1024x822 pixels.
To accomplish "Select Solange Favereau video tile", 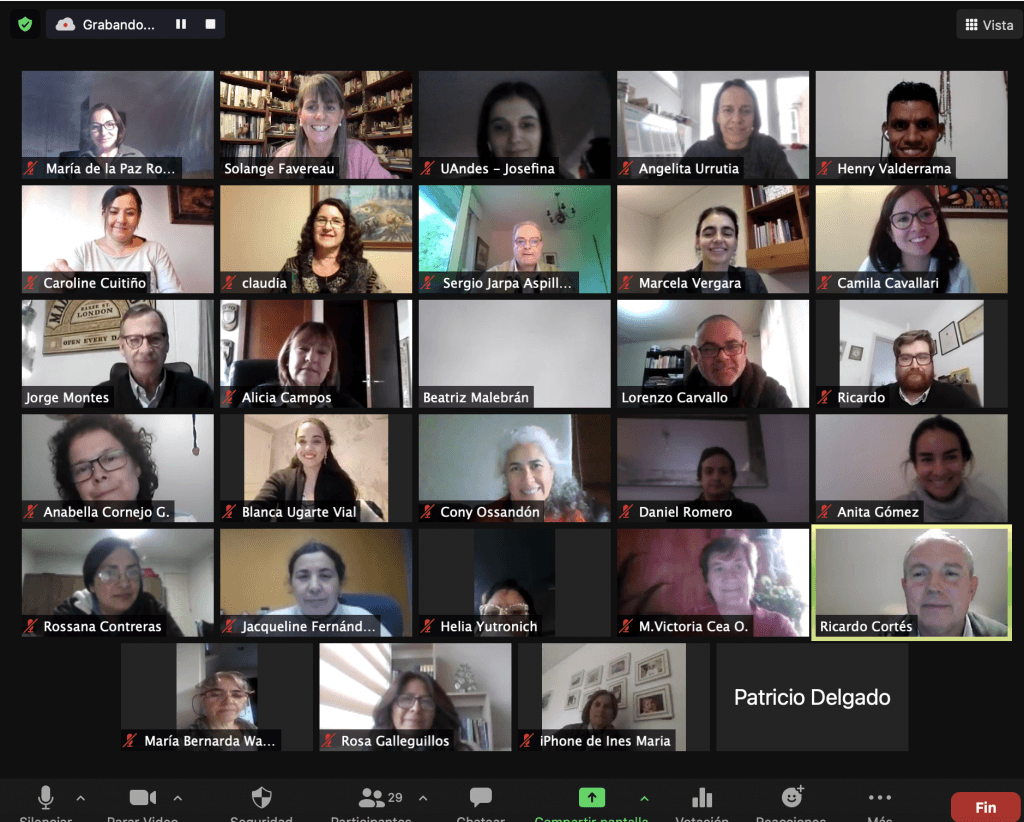I will [316, 124].
